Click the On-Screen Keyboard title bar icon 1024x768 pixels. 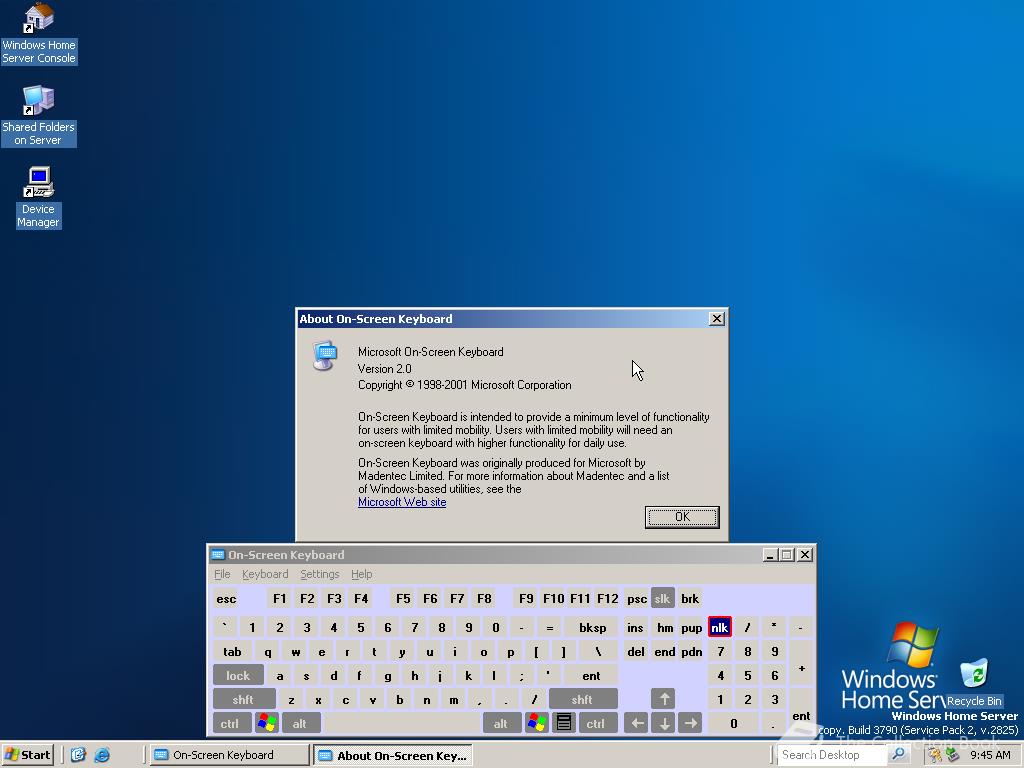point(217,555)
